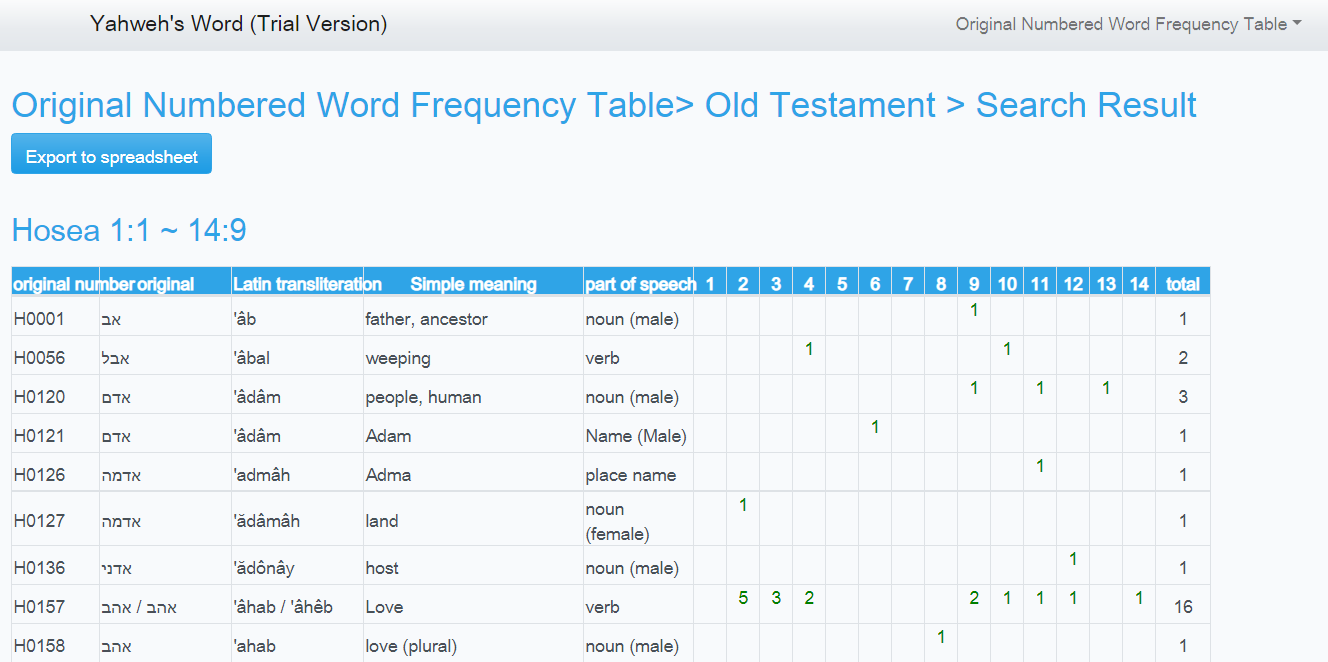The height and width of the screenshot is (662, 1328).
Task: Click Hebrew word אדני in H0136 row
Action: pyautogui.click(x=115, y=568)
